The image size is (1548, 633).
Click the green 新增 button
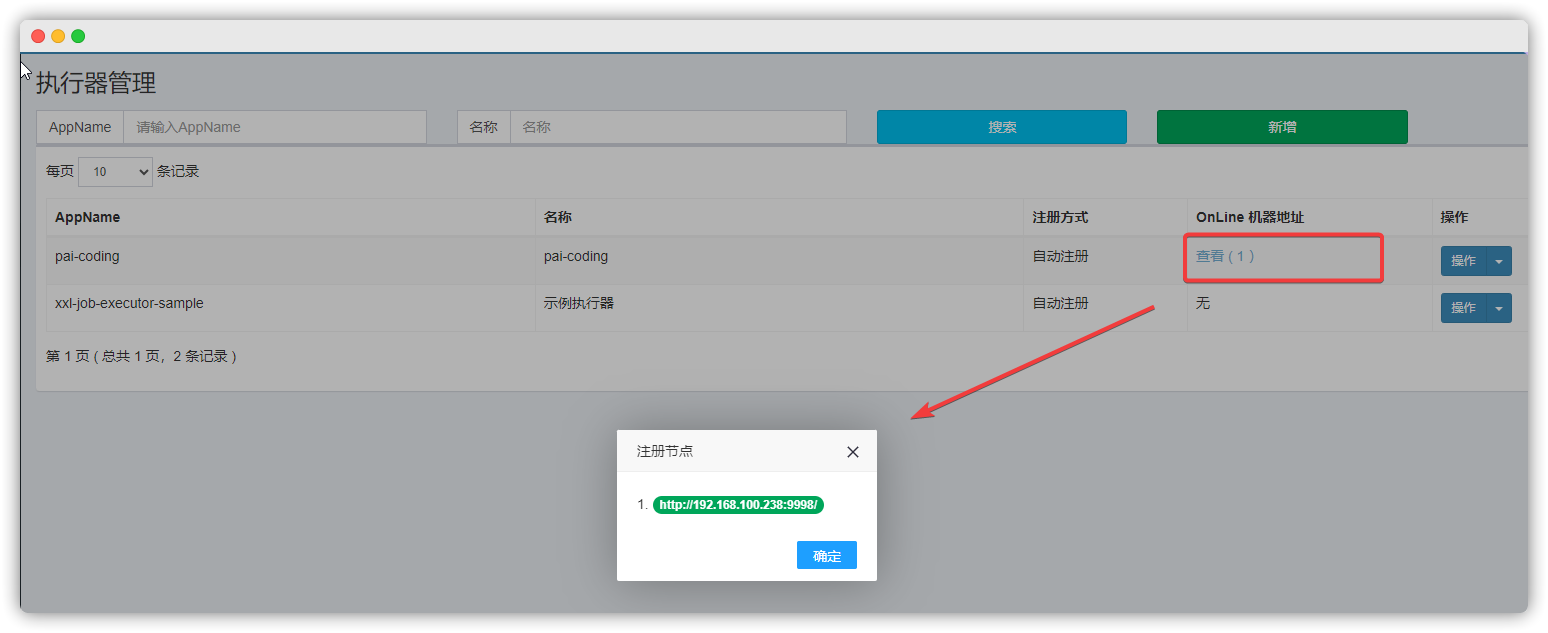[x=1282, y=127]
